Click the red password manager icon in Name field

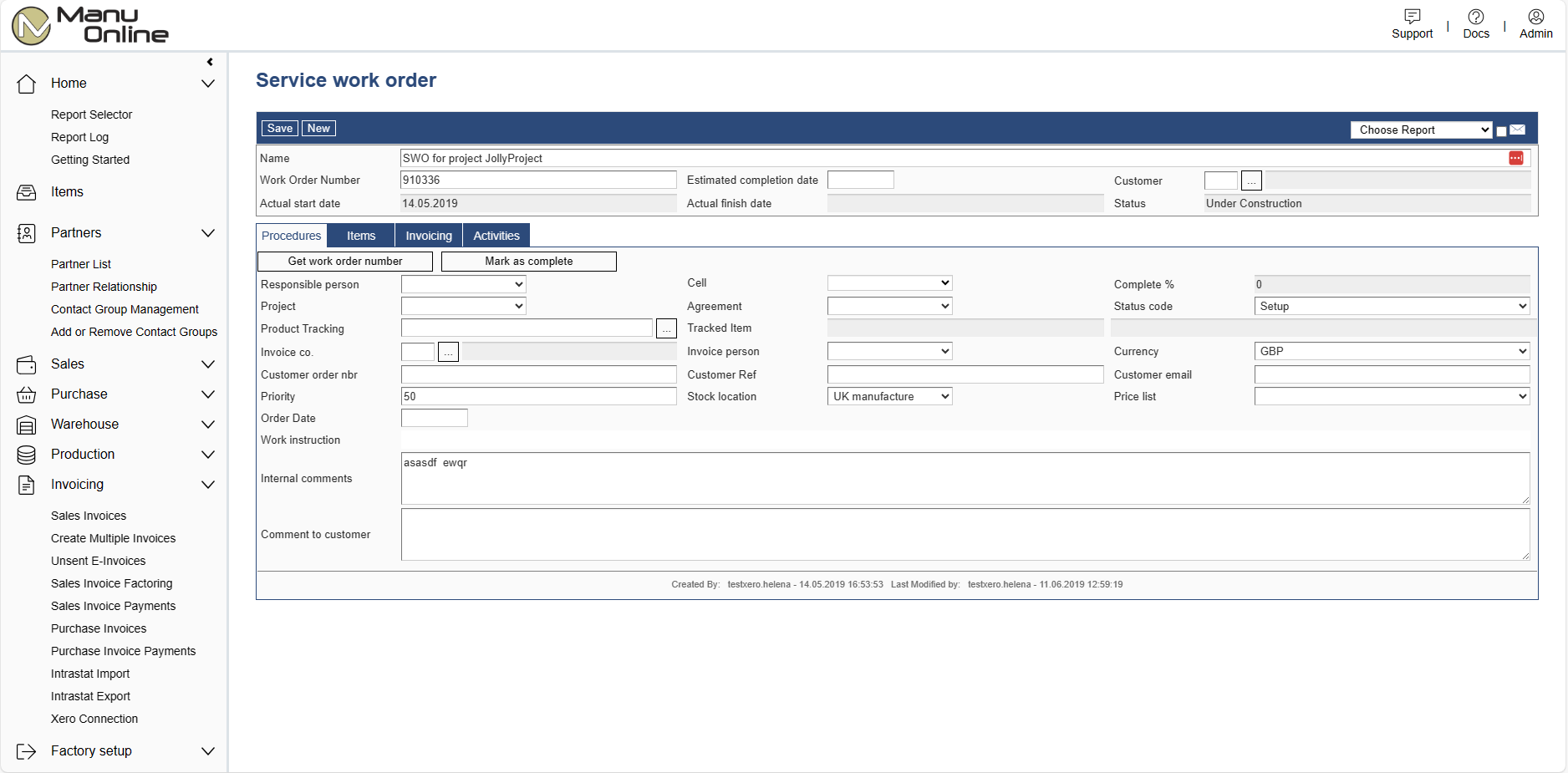coord(1515,158)
